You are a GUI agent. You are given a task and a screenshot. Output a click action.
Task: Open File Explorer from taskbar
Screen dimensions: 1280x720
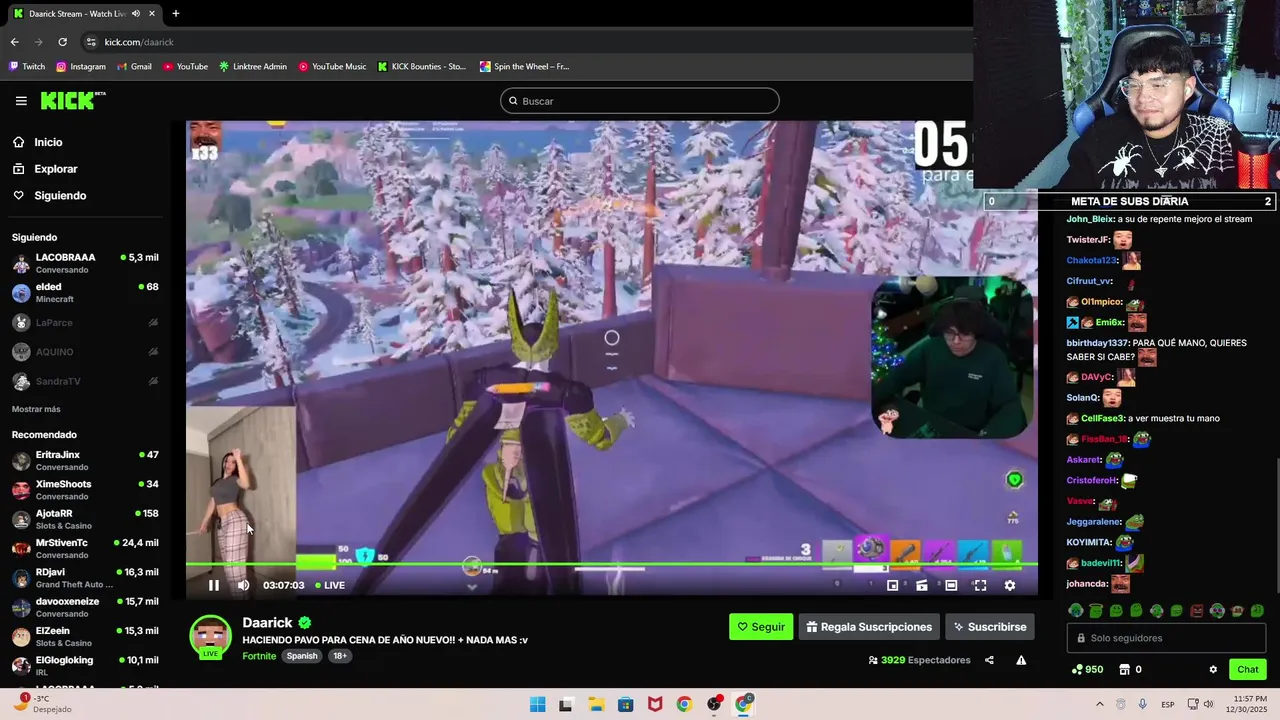(596, 704)
